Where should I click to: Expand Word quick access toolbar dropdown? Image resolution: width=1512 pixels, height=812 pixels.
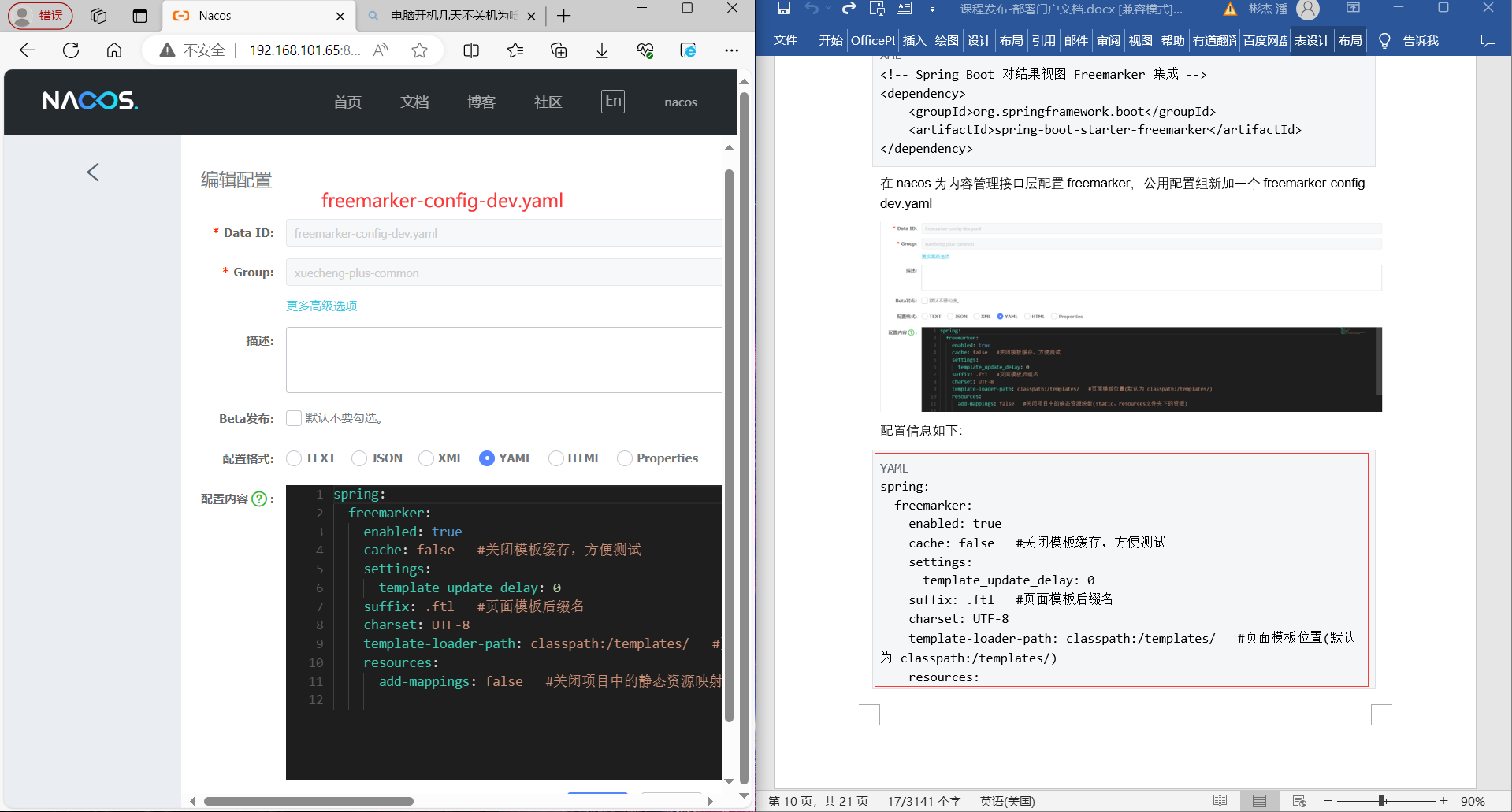pos(932,9)
